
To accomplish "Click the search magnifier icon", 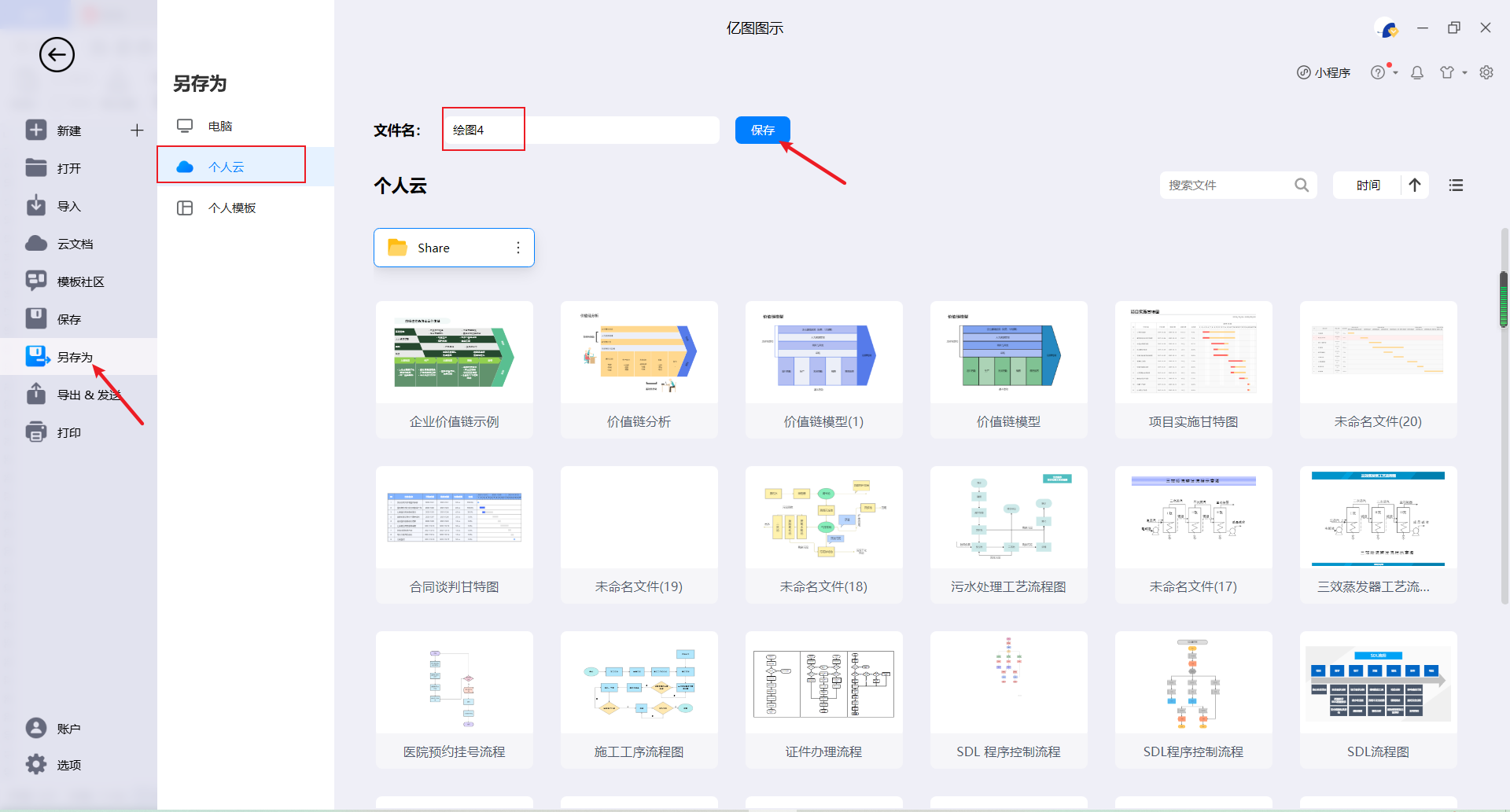I will click(1302, 185).
